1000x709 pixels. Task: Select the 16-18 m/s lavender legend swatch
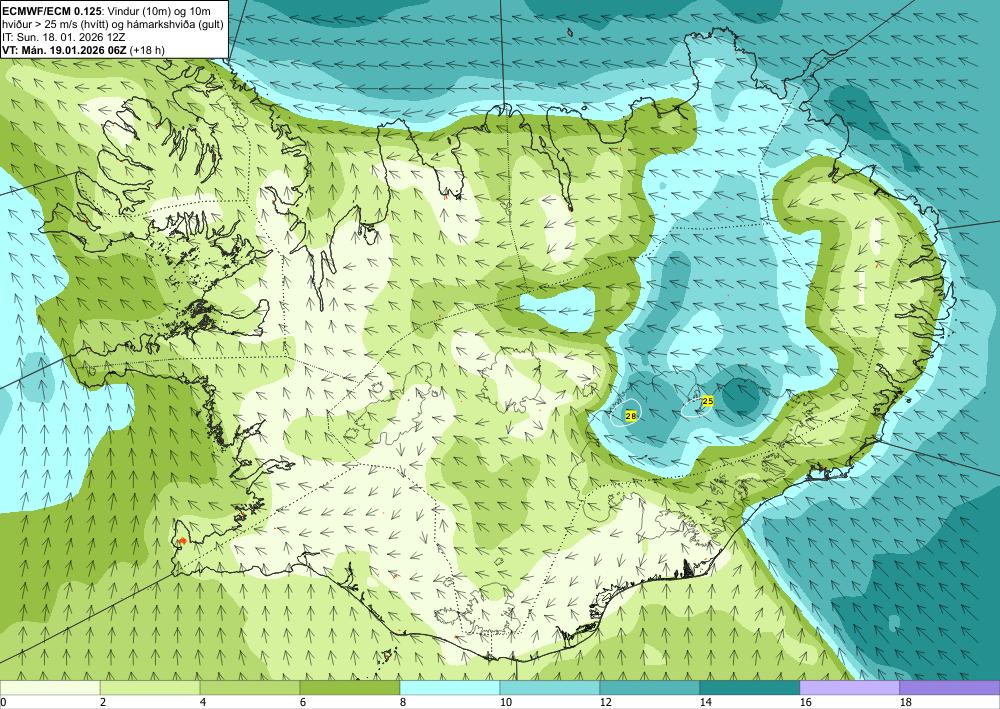click(x=849, y=687)
